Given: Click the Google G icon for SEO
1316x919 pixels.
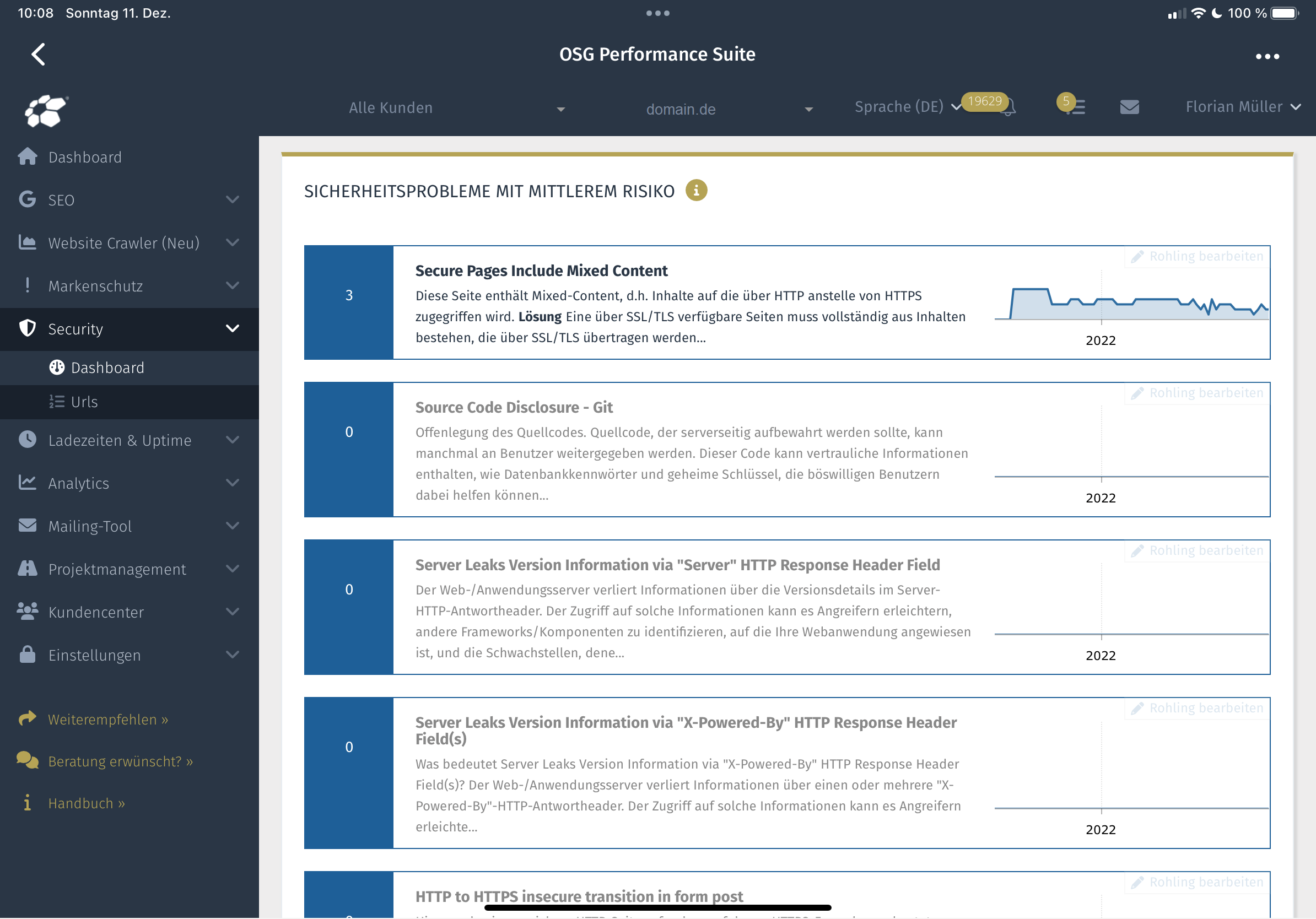Looking at the screenshot, I should [28, 199].
